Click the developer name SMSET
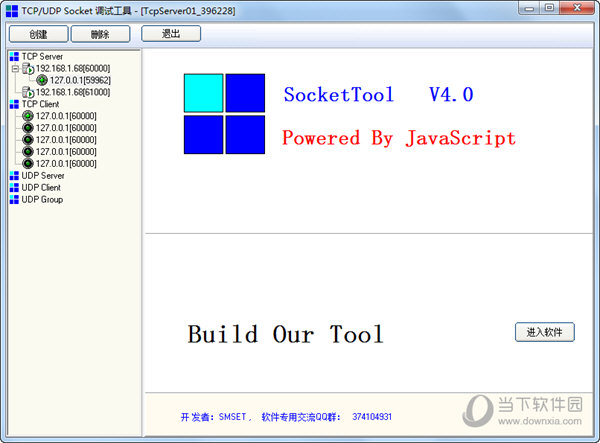The height and width of the screenshot is (443, 600). (x=232, y=417)
